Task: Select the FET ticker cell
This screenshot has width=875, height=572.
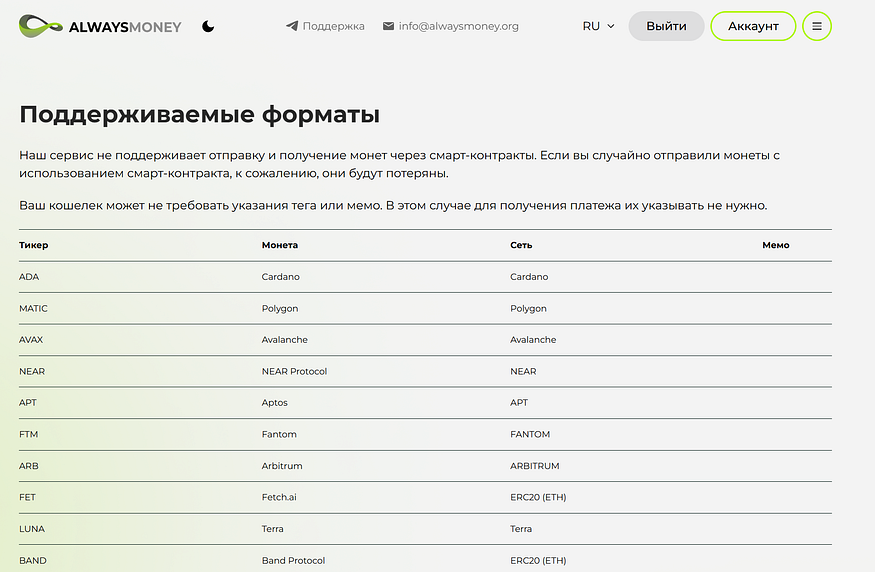Action: [x=27, y=497]
